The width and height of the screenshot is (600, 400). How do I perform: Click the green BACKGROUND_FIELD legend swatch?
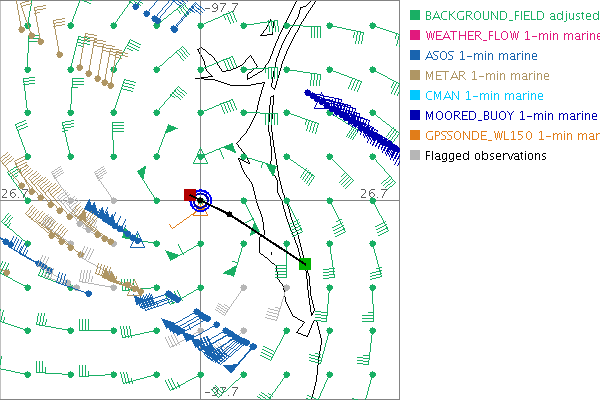[x=414, y=16]
